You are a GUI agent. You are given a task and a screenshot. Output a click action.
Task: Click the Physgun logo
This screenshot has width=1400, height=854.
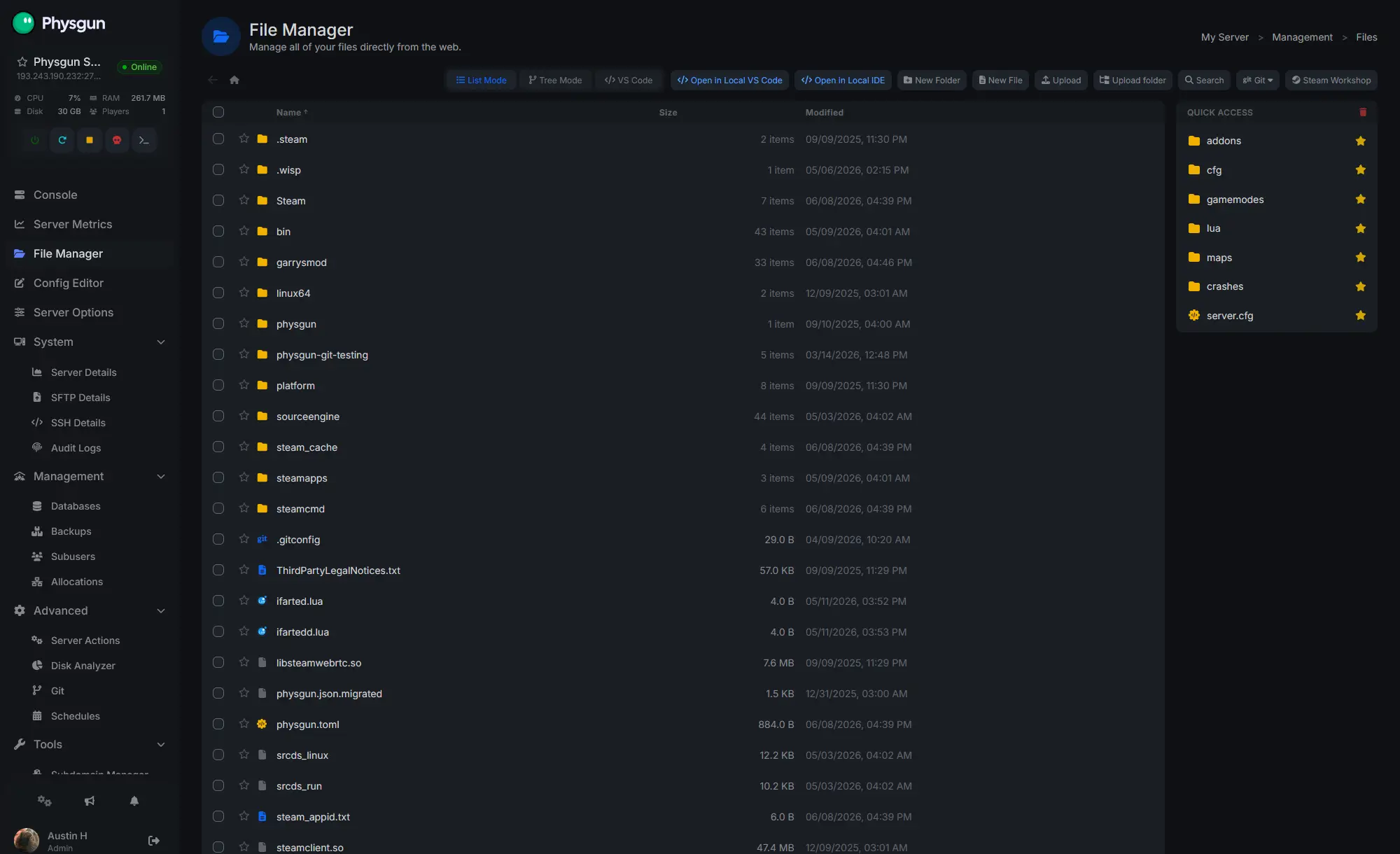59,23
